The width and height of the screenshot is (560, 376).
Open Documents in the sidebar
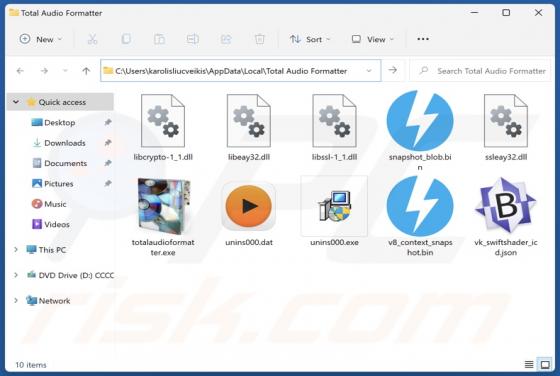point(60,163)
